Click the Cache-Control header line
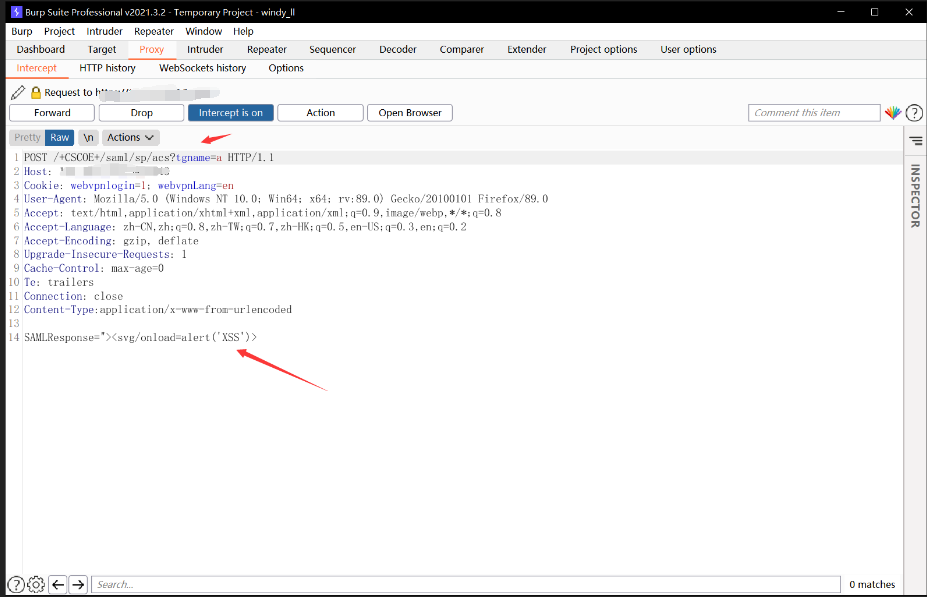 (93, 268)
